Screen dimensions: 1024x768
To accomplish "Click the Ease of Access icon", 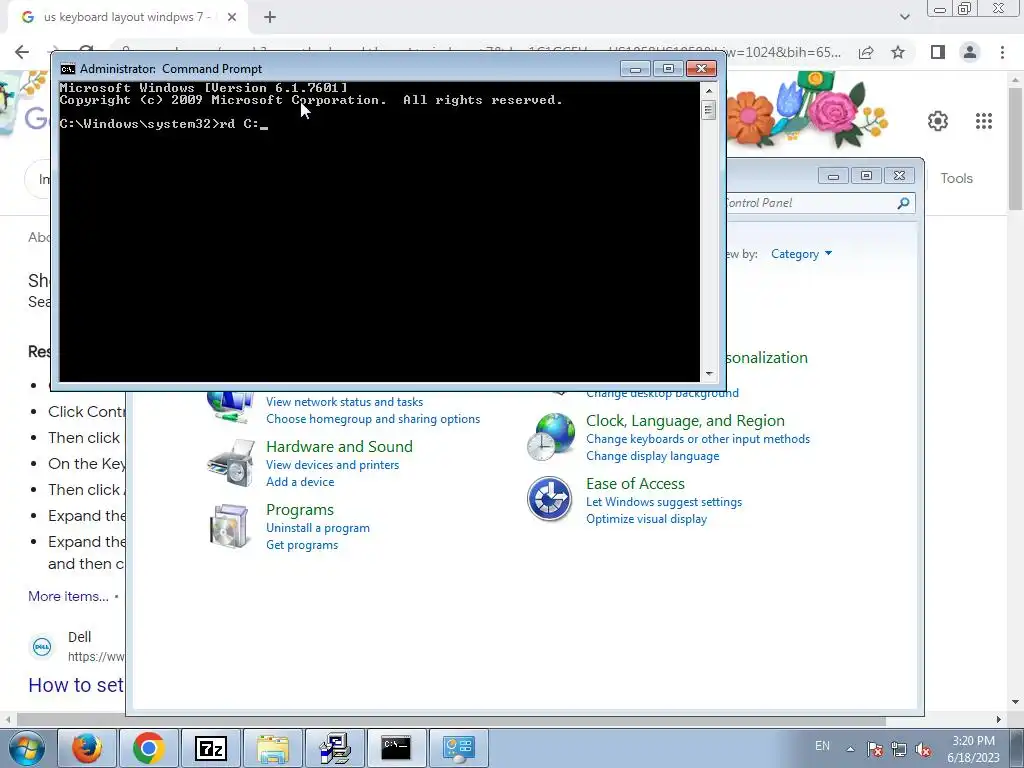I will pos(550,499).
